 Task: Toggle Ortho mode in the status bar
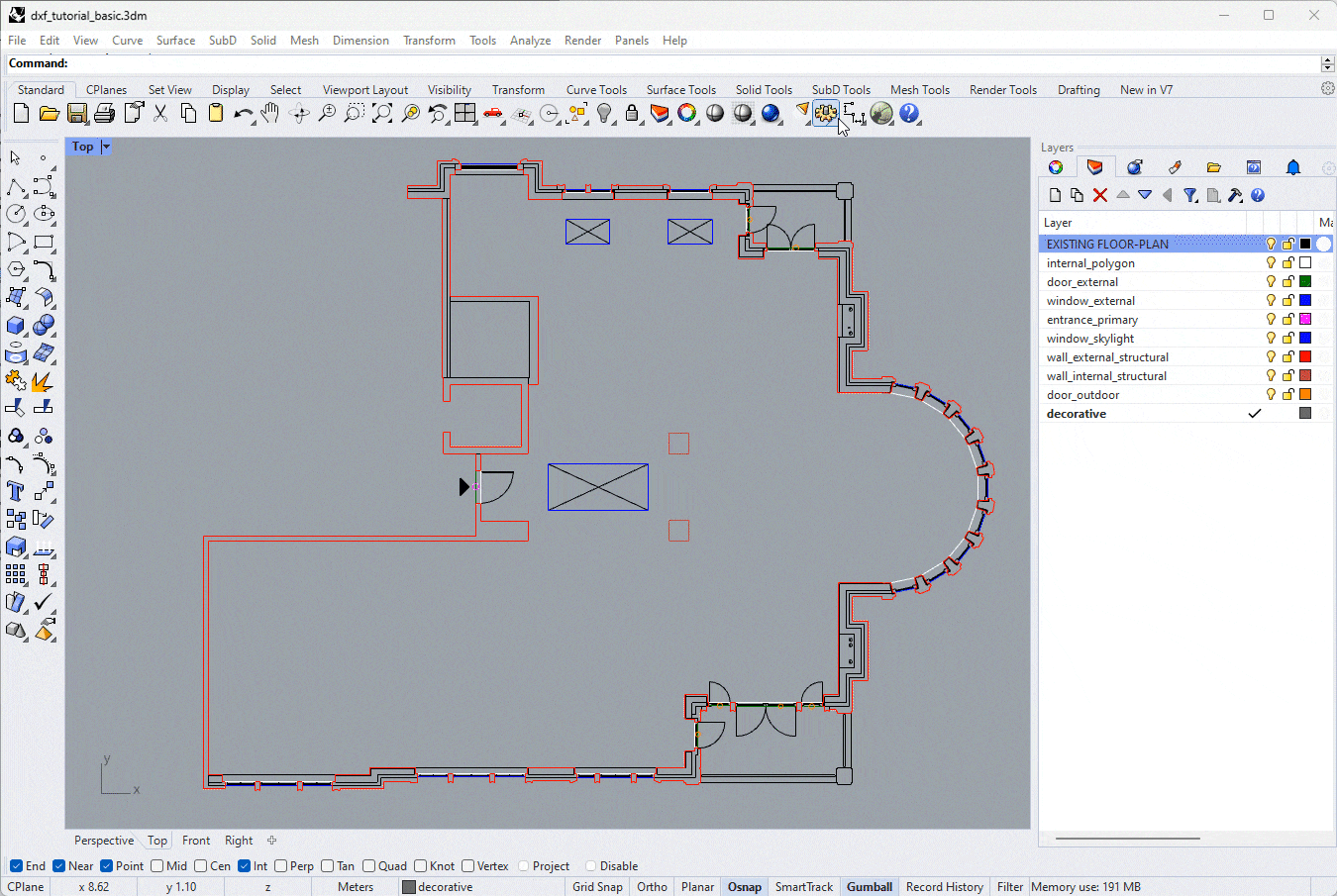(x=652, y=887)
